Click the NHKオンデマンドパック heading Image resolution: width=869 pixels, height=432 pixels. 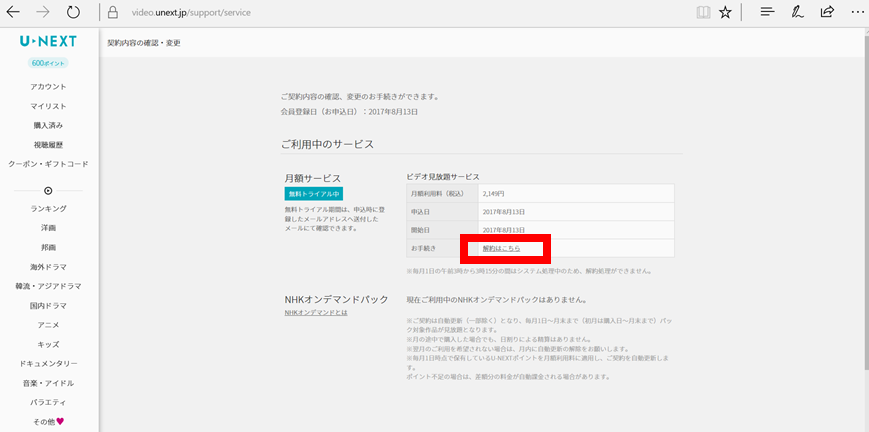(x=336, y=299)
